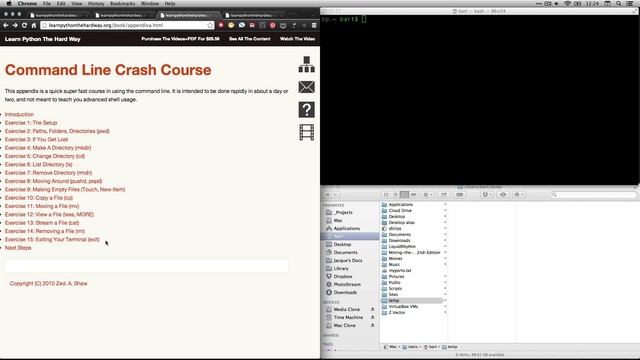
Task: Open Spotlight search in menu bar
Action: point(619,3)
